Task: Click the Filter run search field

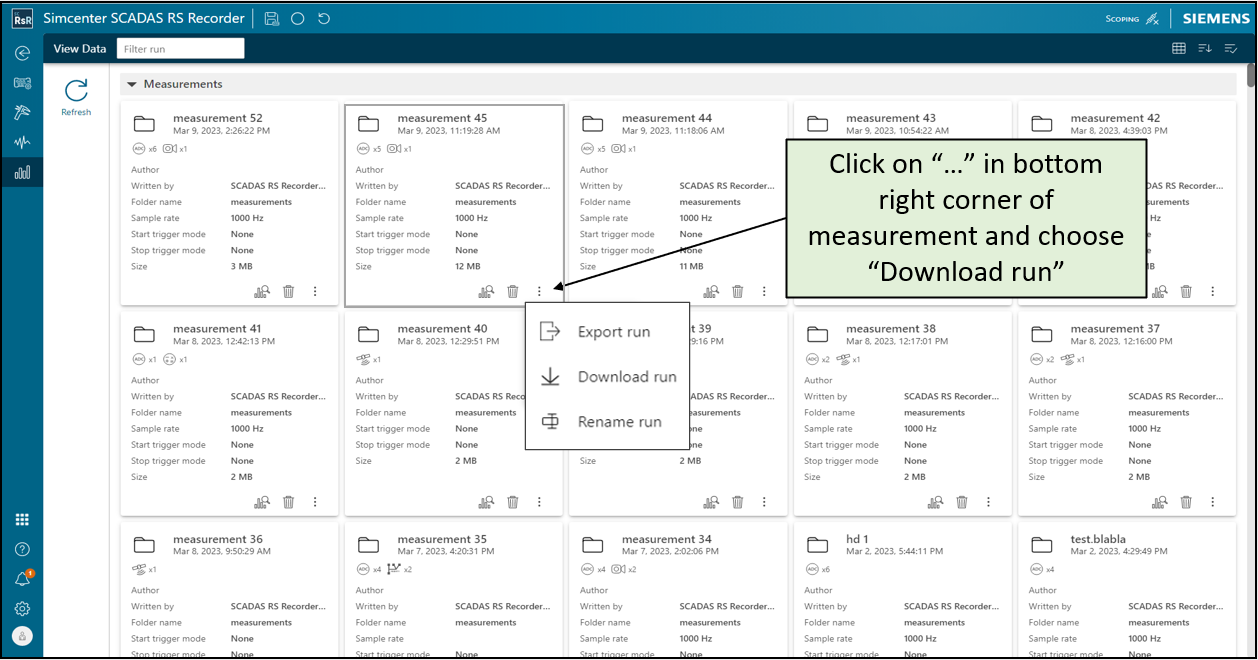Action: click(x=180, y=48)
